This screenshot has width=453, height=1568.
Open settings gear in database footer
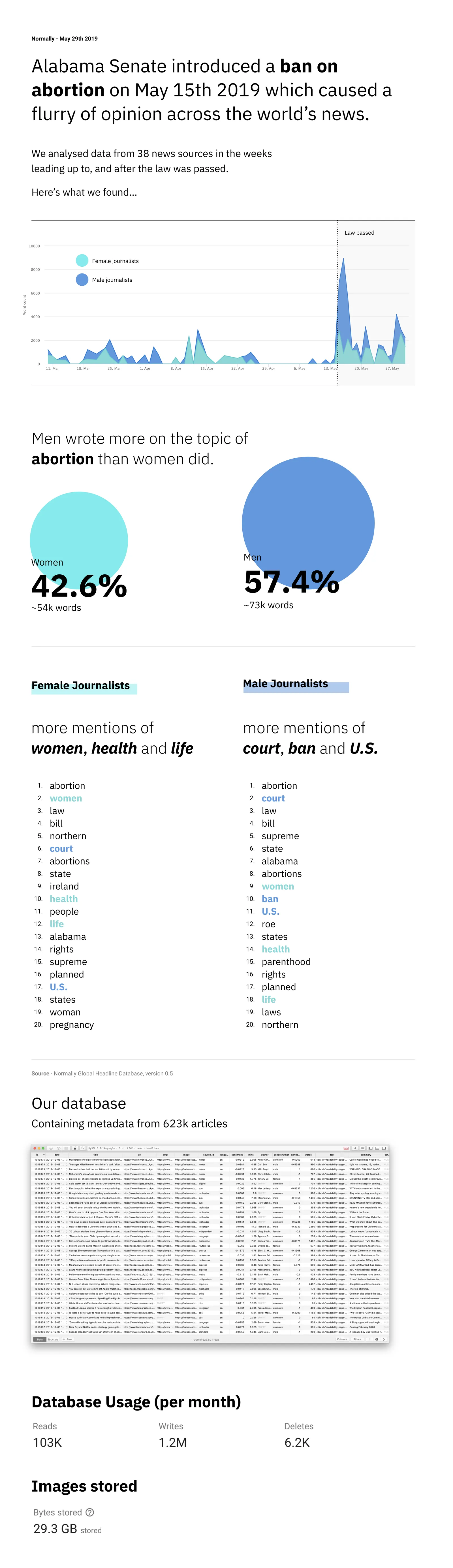point(376,1339)
